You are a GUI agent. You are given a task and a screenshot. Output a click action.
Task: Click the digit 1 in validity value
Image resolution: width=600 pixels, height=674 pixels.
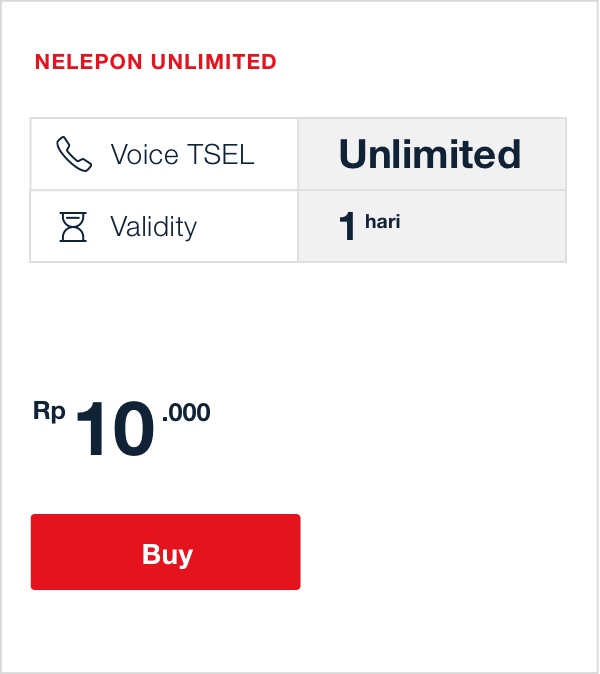(348, 227)
